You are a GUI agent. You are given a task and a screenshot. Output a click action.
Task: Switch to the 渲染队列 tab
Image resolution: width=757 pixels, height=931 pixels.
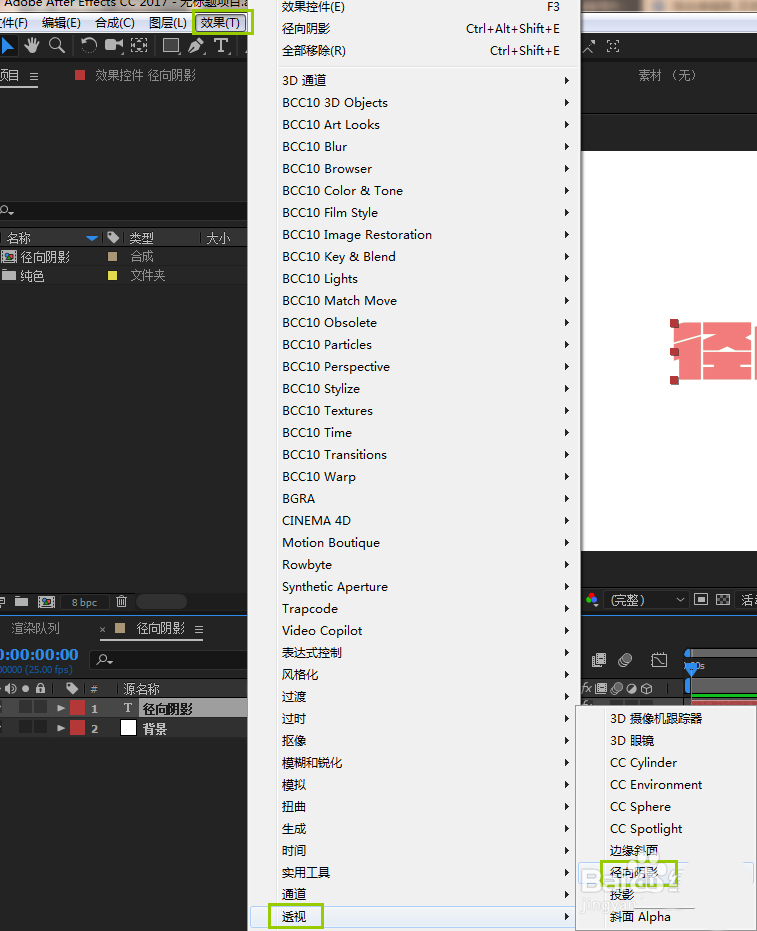point(36,628)
